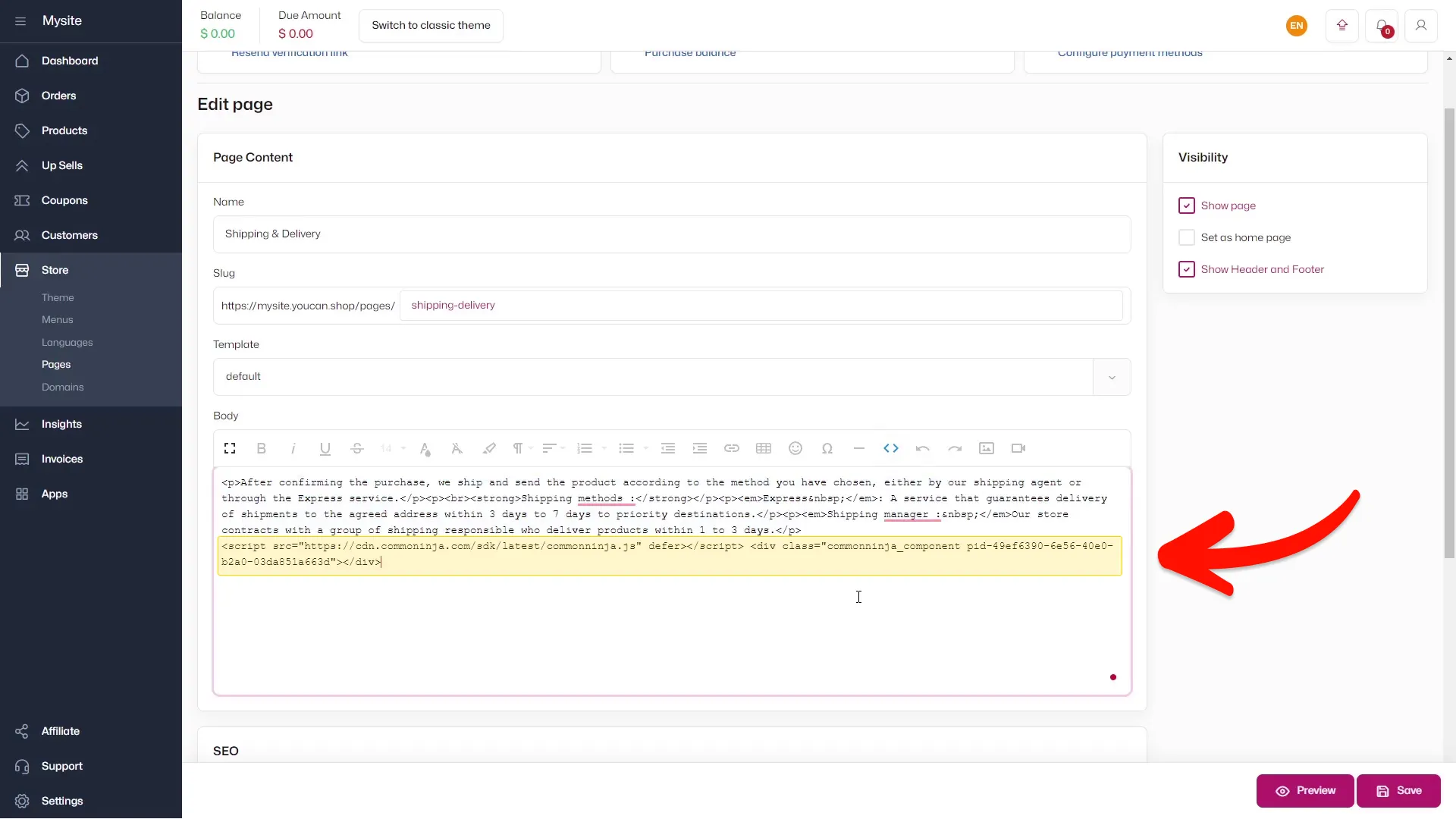1456x819 pixels.
Task: Click the page vertical scrollbar
Action: (x=1449, y=334)
